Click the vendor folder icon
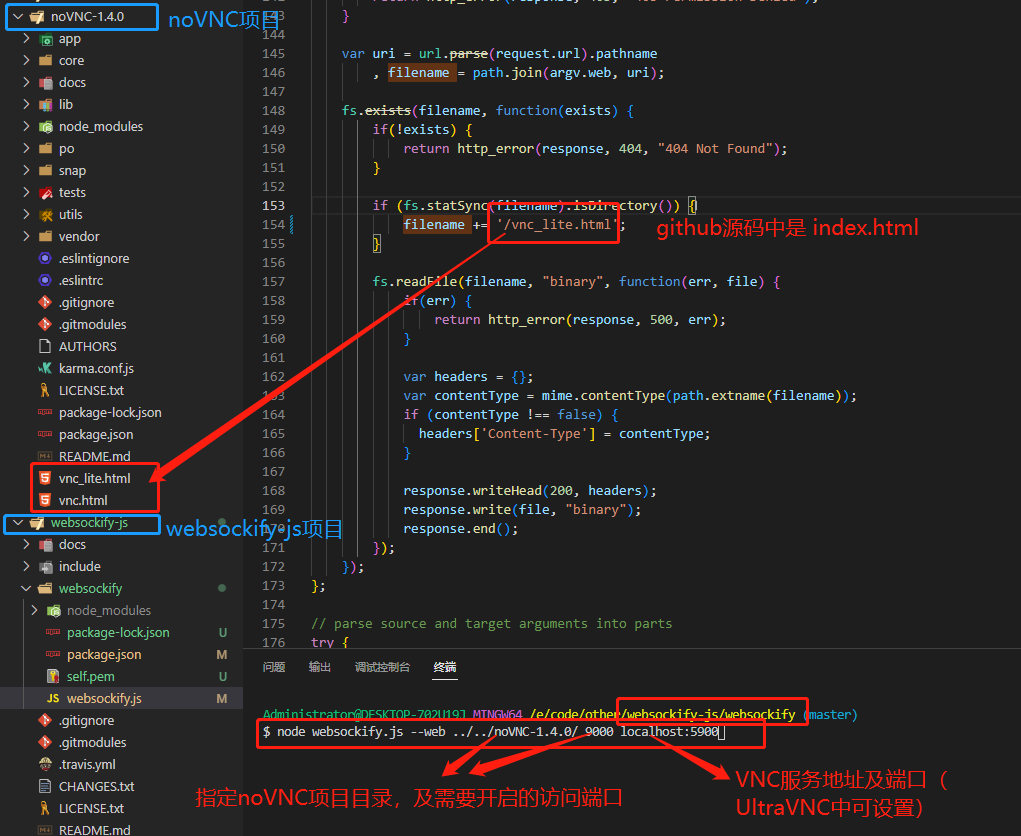 click(46, 236)
